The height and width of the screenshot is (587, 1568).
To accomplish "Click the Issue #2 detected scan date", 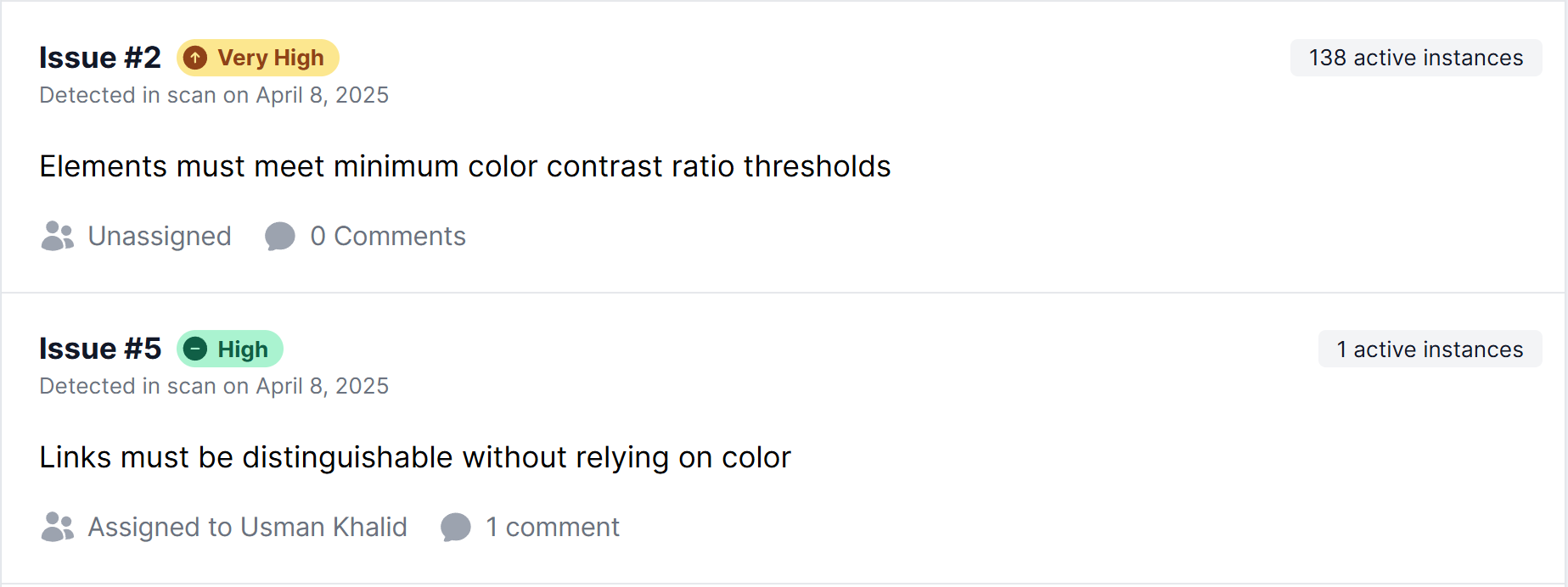I will point(214,95).
